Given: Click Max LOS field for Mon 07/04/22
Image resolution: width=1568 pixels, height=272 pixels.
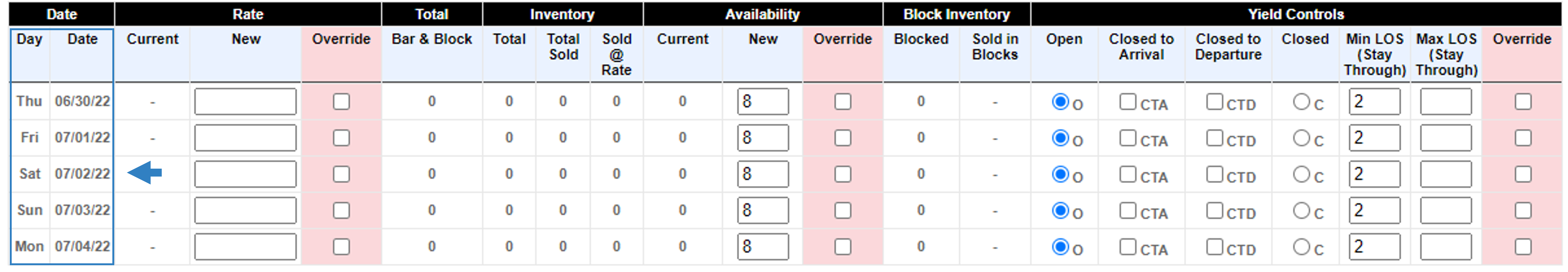Looking at the screenshot, I should click(1445, 247).
